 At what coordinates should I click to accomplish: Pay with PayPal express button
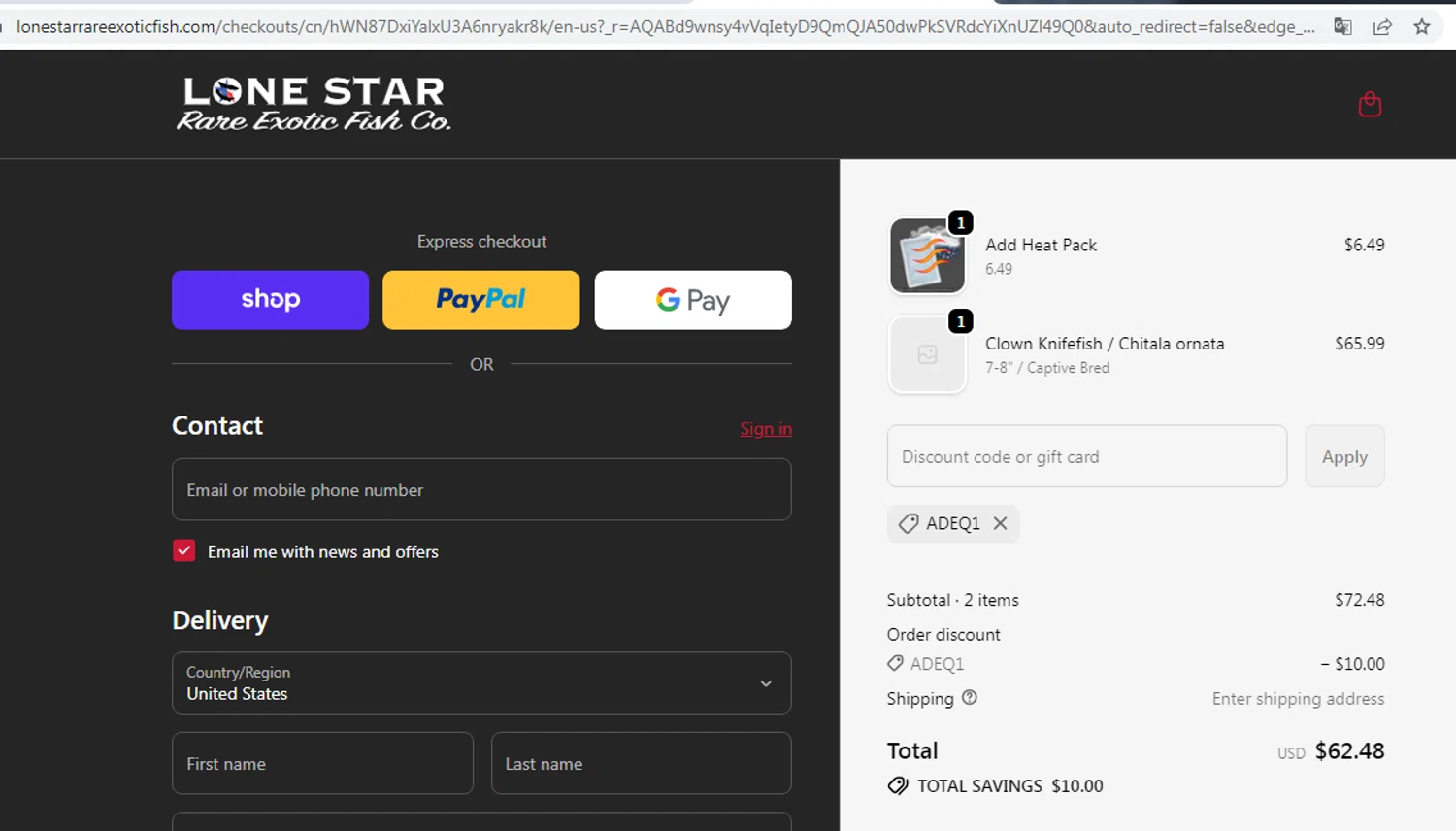[x=480, y=300]
